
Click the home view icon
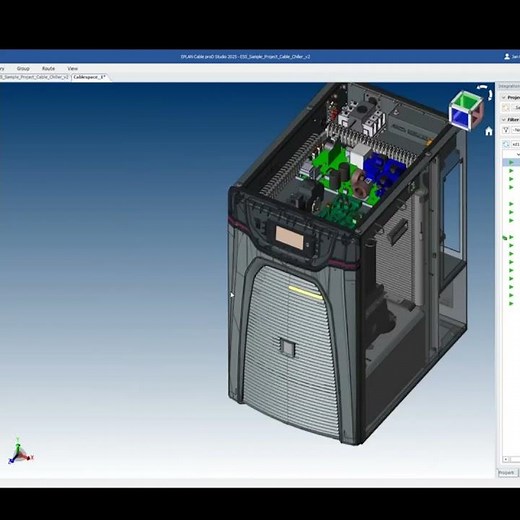[489, 131]
